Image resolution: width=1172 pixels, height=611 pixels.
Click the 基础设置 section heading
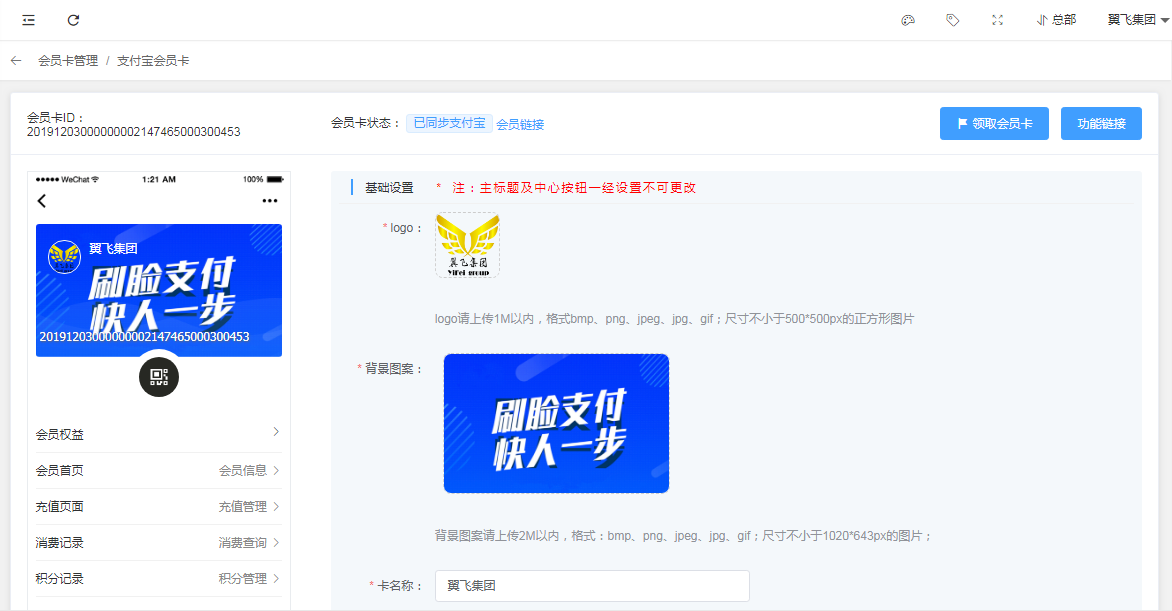click(389, 188)
